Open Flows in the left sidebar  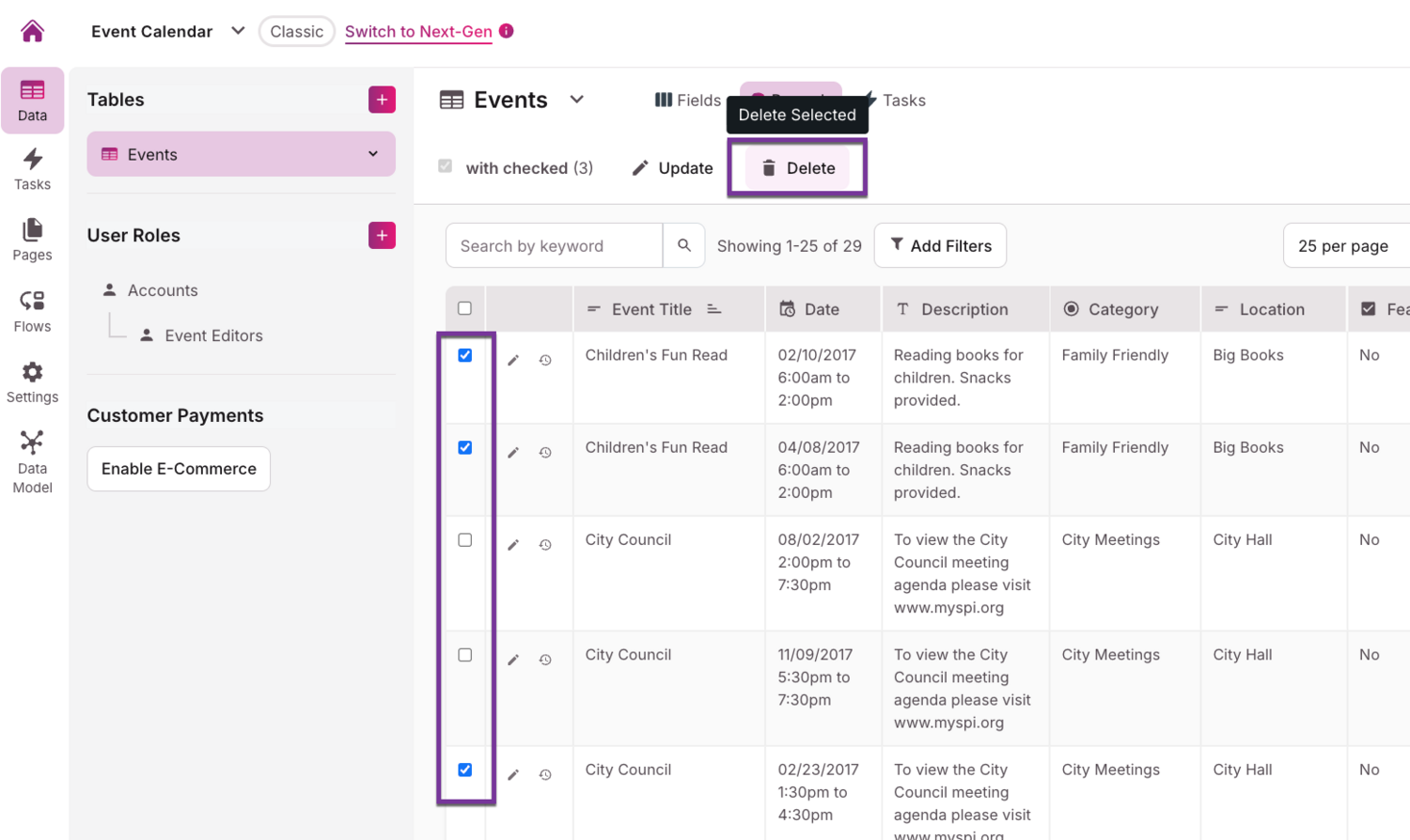(32, 311)
